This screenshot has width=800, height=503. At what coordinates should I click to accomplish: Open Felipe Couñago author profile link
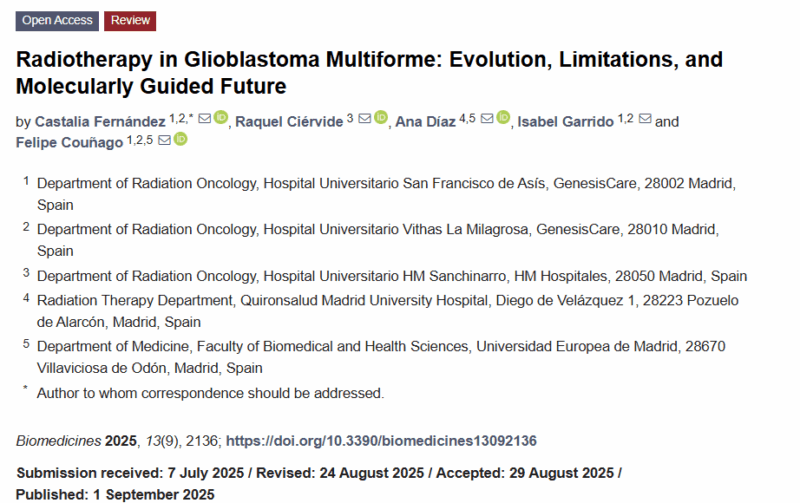point(69,142)
